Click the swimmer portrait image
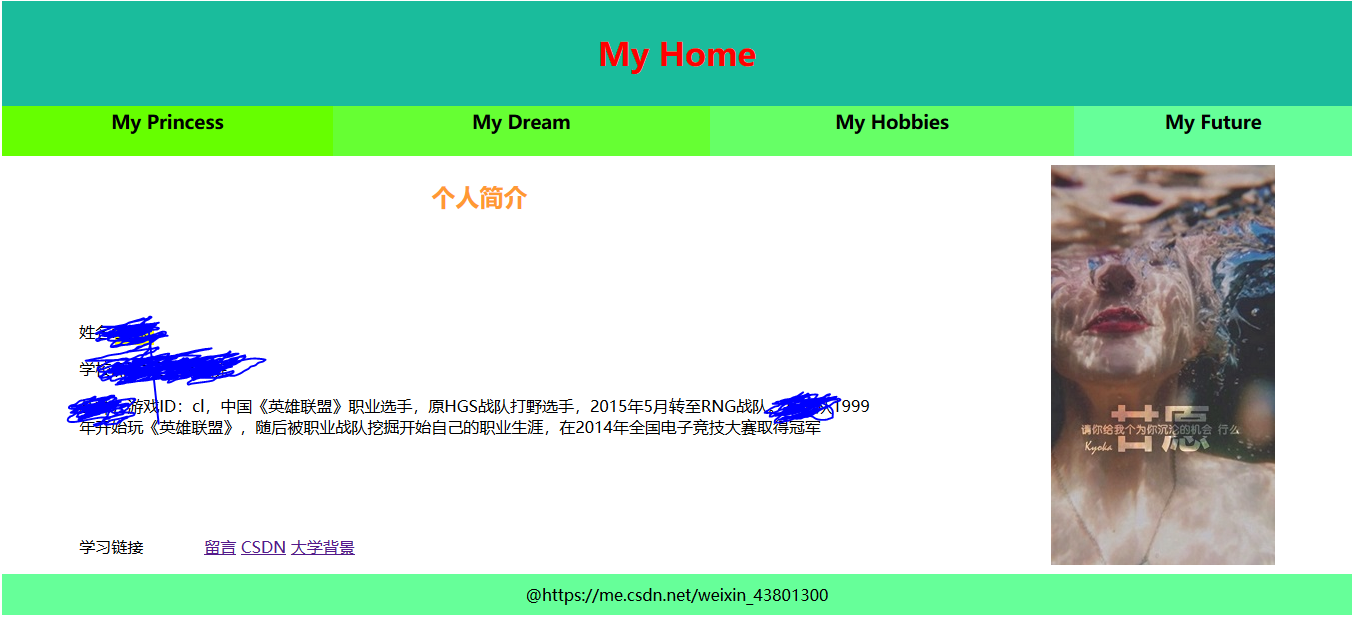 pyautogui.click(x=1162, y=365)
